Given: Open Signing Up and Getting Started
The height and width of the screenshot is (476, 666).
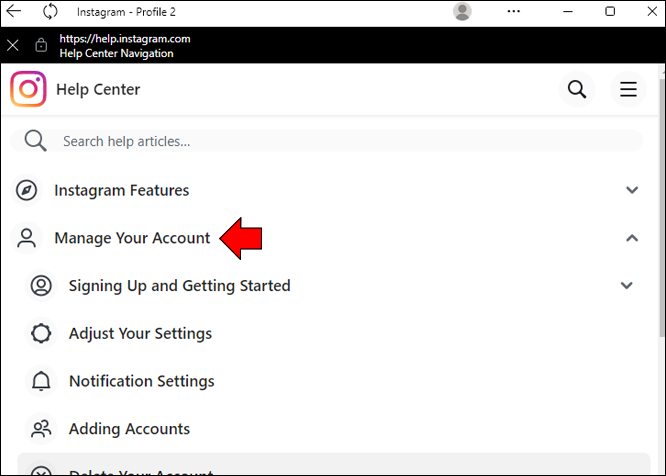Looking at the screenshot, I should [180, 286].
